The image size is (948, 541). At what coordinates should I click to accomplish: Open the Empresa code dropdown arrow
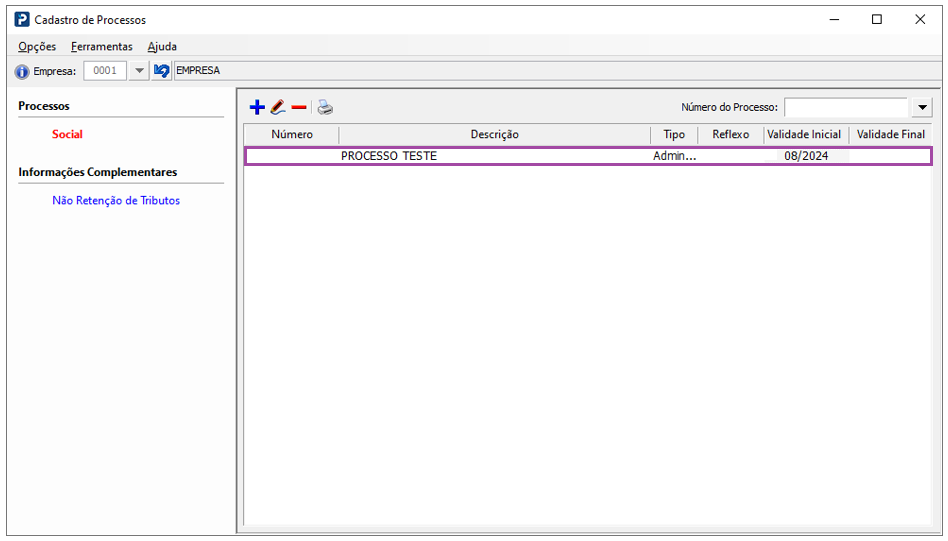[139, 71]
